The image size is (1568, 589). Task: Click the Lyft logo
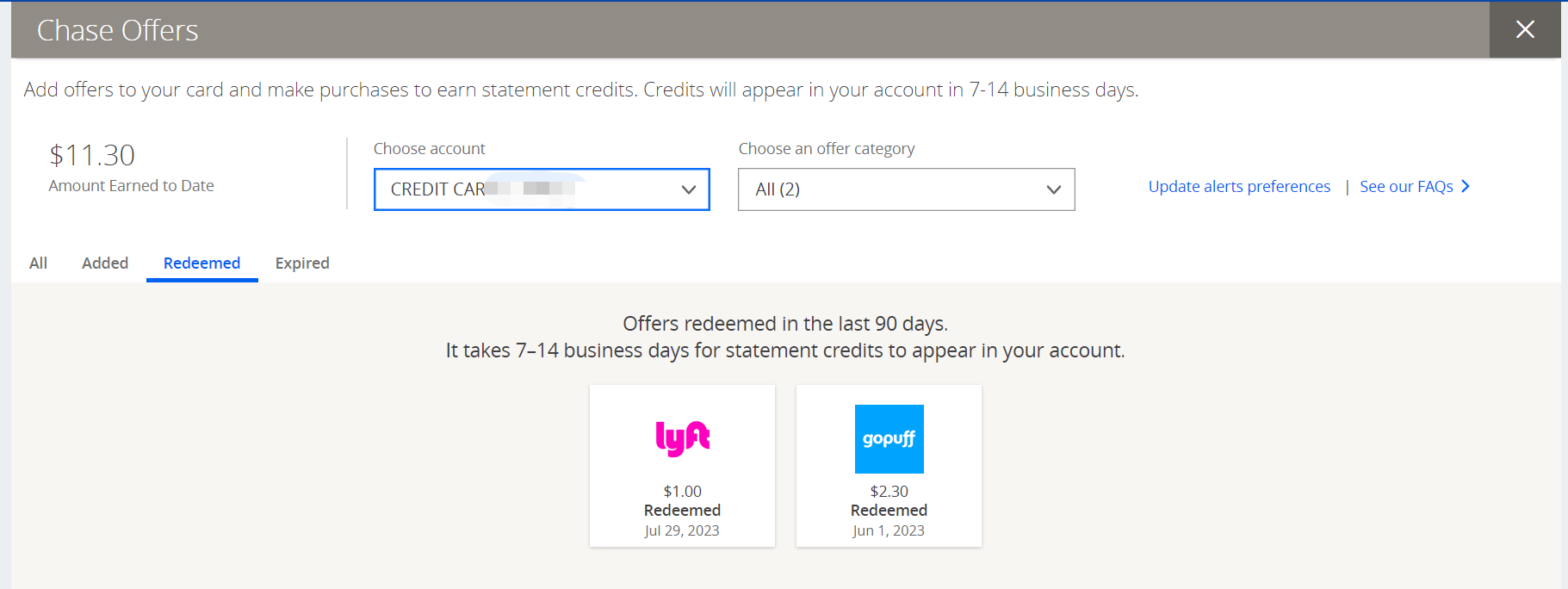(682, 438)
